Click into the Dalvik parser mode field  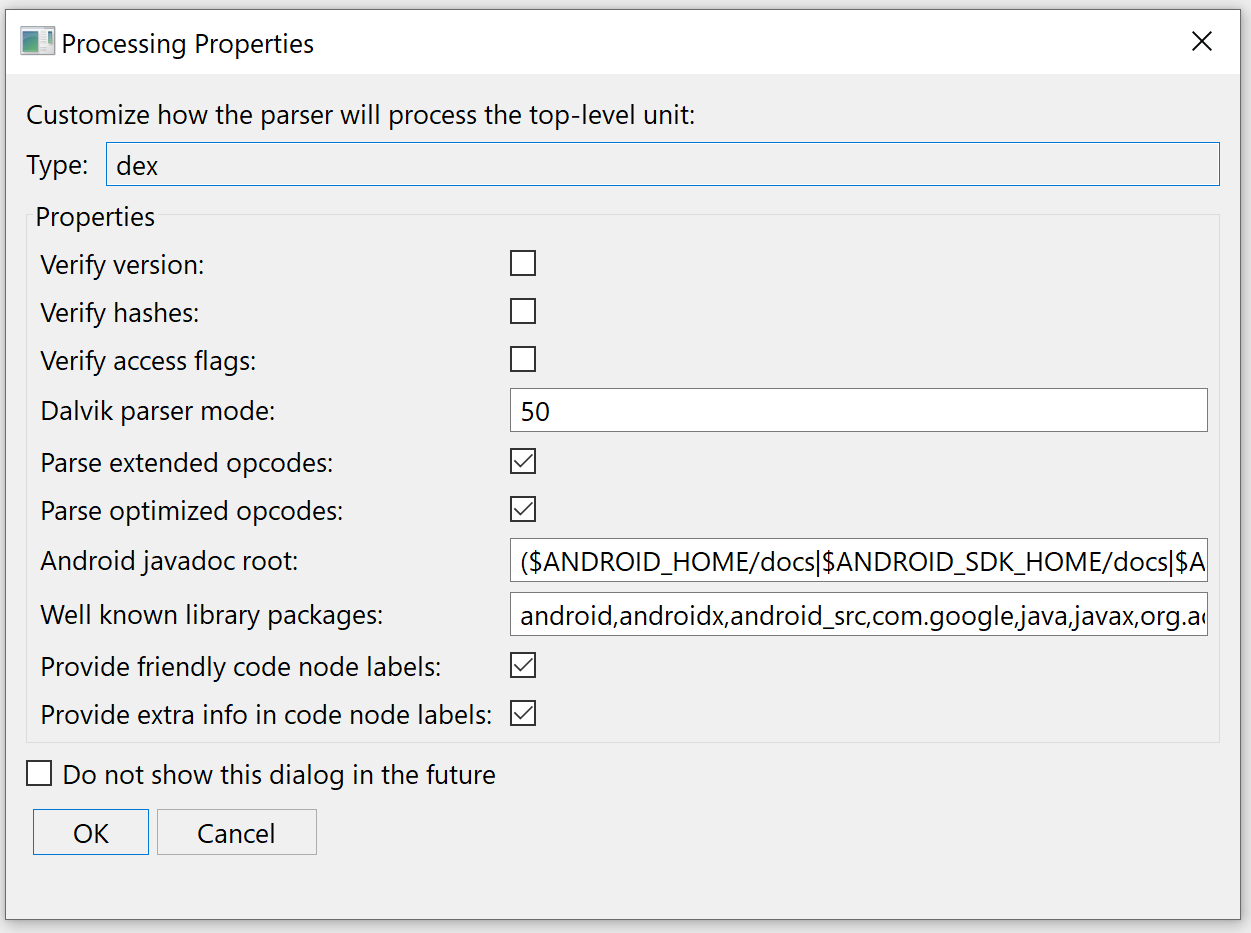click(x=859, y=411)
